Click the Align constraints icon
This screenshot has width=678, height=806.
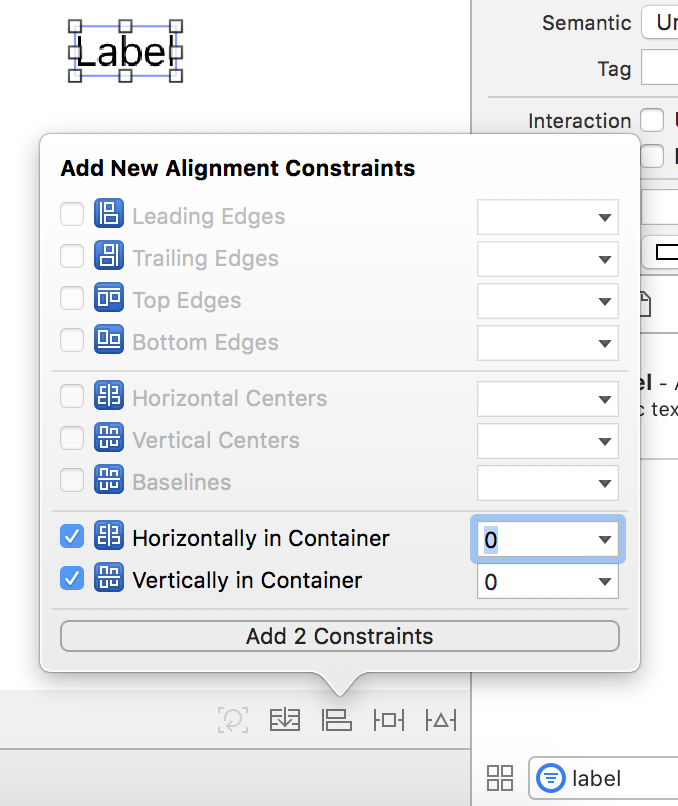tap(337, 719)
